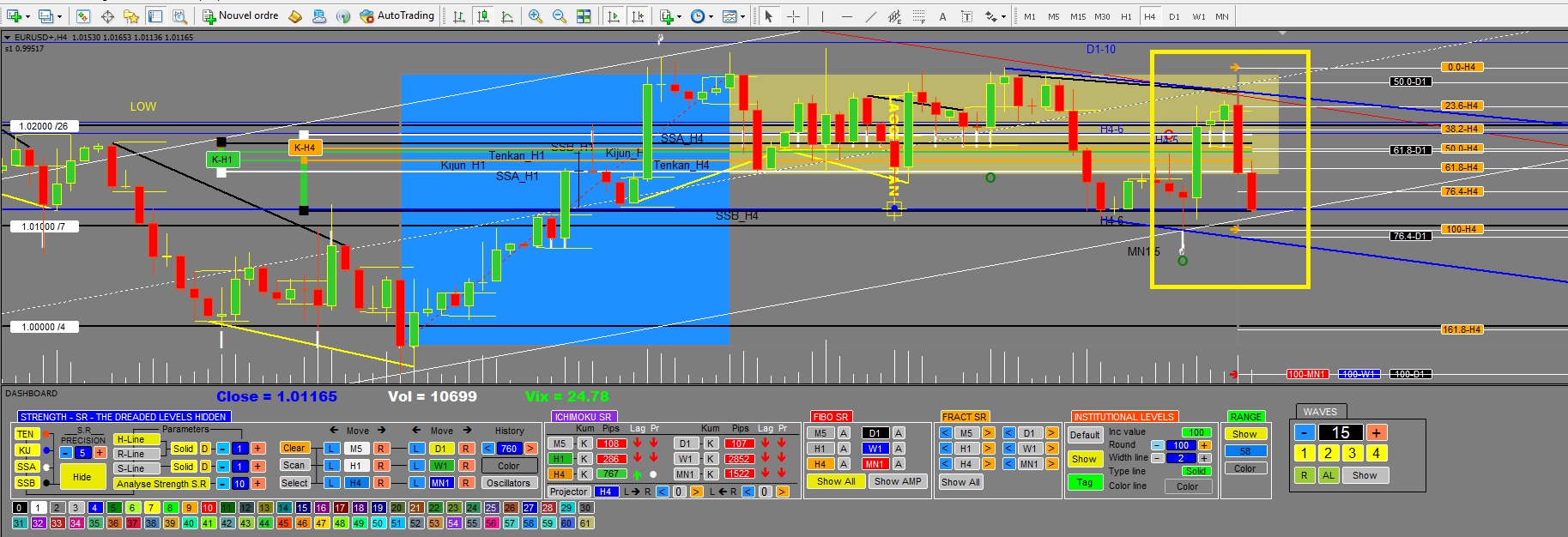Toggle the SSB level in Strength panel
The height and width of the screenshot is (537, 1568).
pyautogui.click(x=26, y=483)
